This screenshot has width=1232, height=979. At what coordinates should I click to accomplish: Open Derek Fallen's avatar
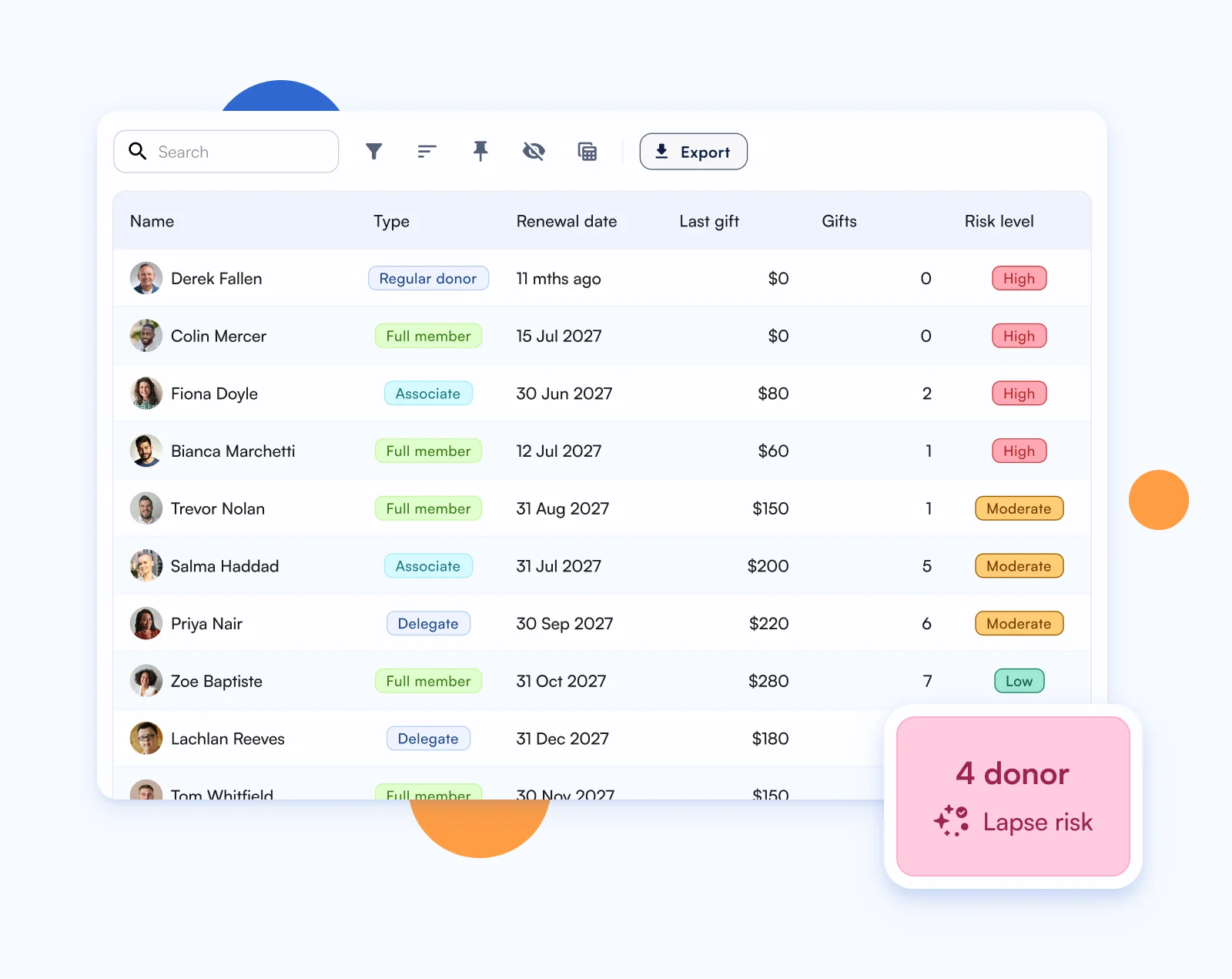pyautogui.click(x=146, y=278)
